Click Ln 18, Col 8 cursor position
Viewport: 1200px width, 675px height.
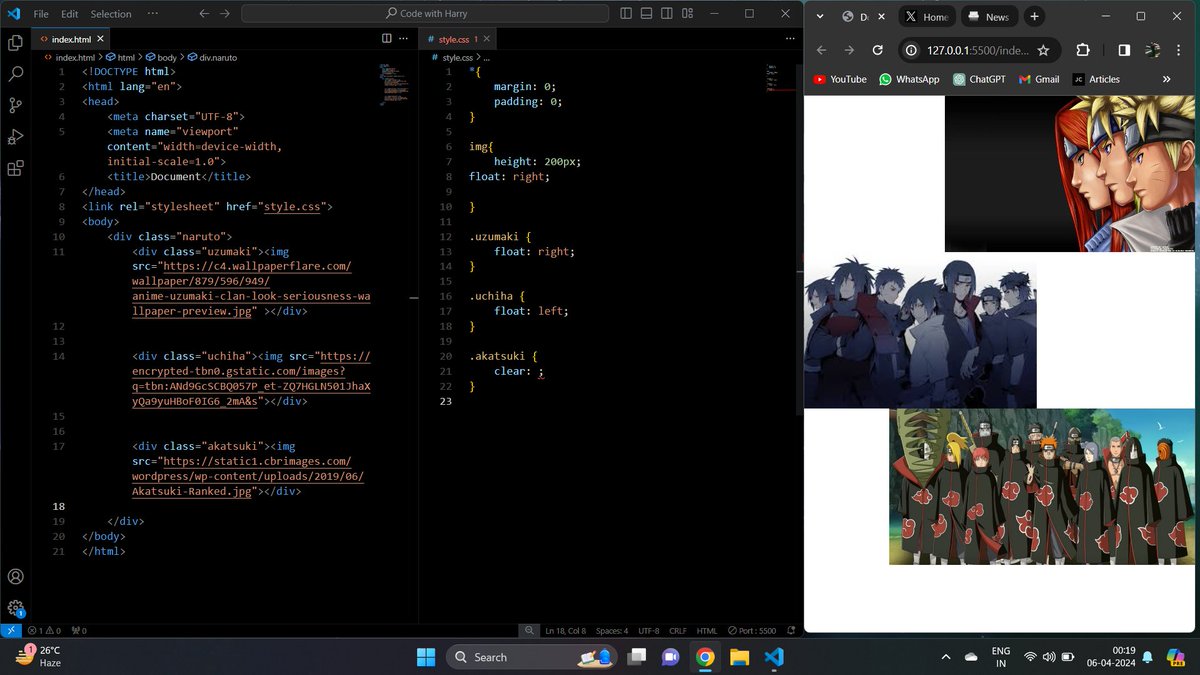pyautogui.click(x=566, y=631)
